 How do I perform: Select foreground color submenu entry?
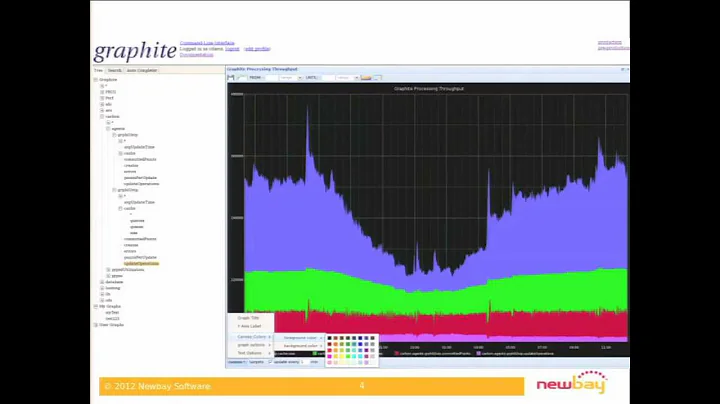pyautogui.click(x=300, y=338)
